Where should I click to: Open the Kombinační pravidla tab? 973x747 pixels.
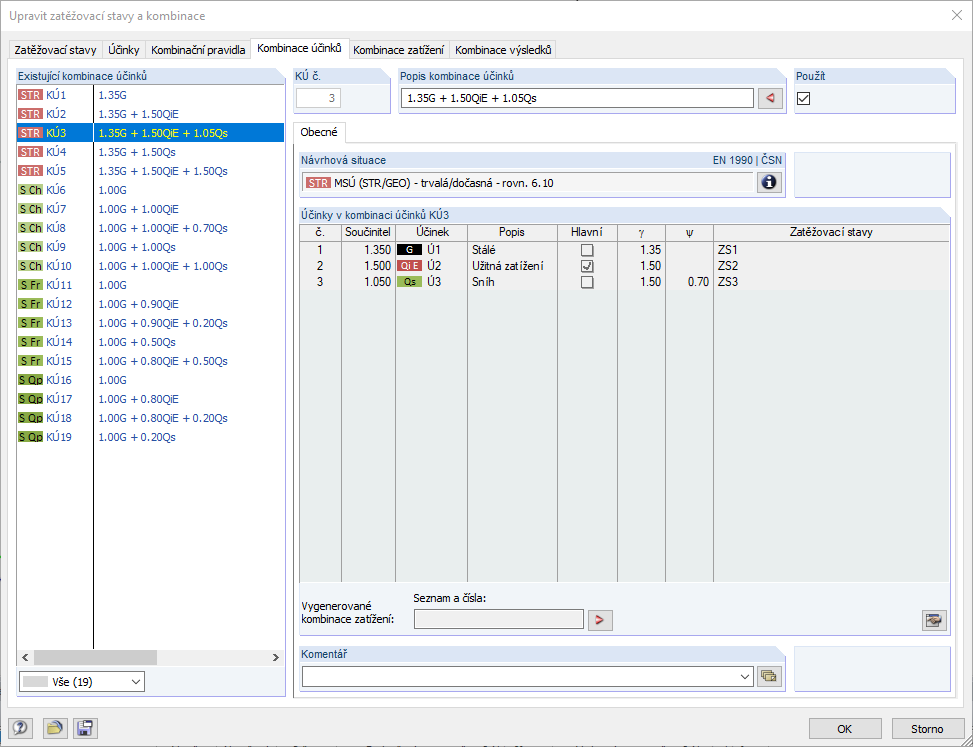pyautogui.click(x=198, y=50)
